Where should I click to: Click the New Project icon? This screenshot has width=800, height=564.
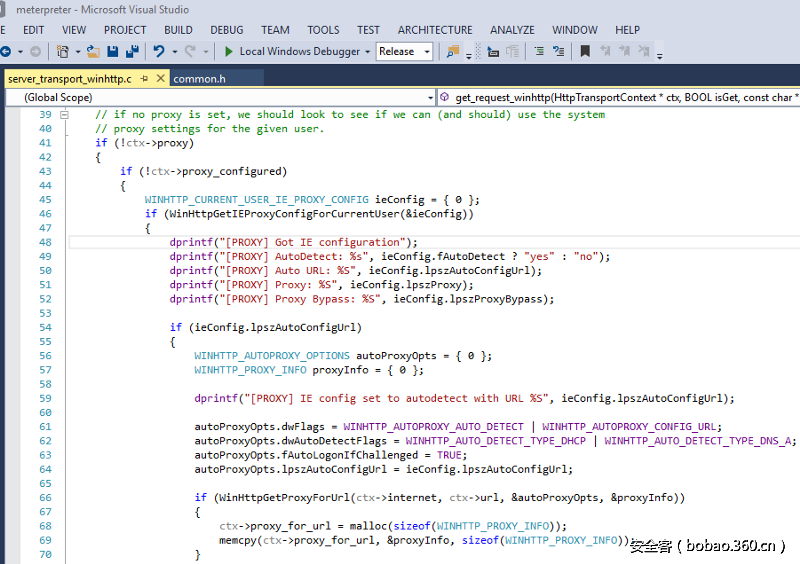(x=62, y=51)
